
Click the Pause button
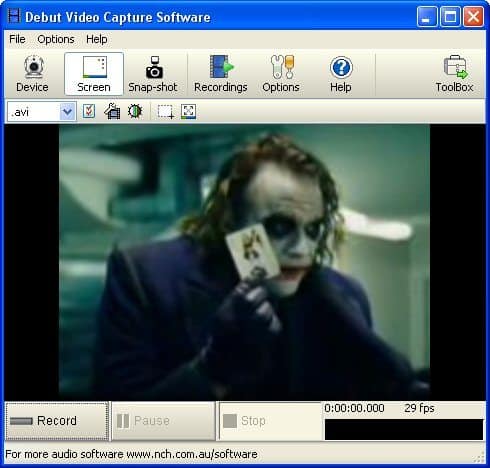(x=163, y=421)
